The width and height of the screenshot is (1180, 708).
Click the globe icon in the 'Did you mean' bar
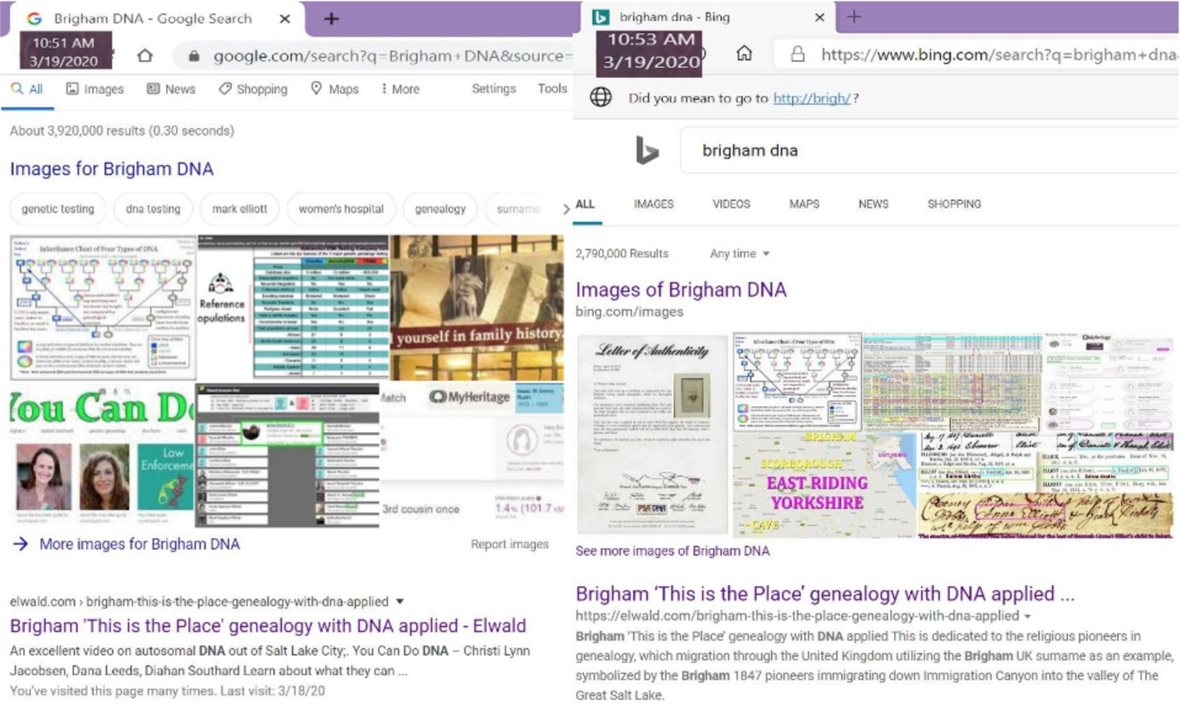pos(601,98)
